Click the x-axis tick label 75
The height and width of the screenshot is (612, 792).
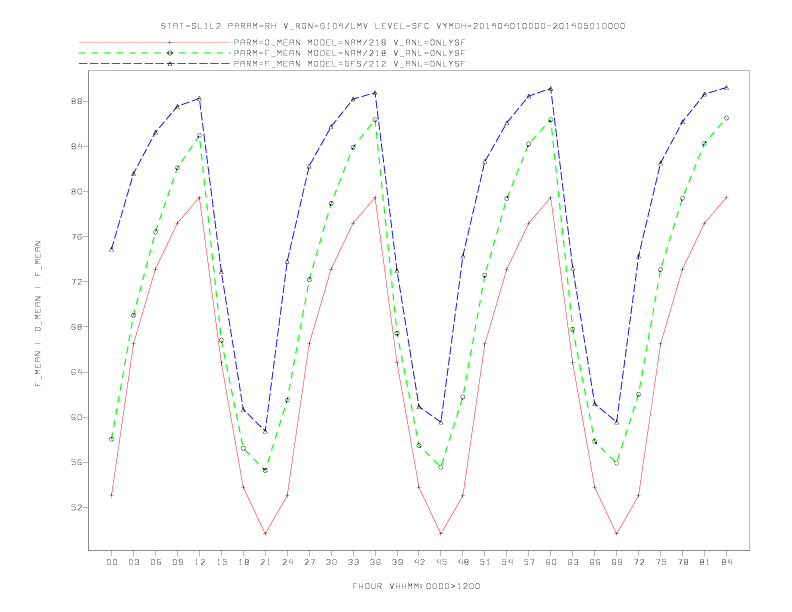click(661, 562)
